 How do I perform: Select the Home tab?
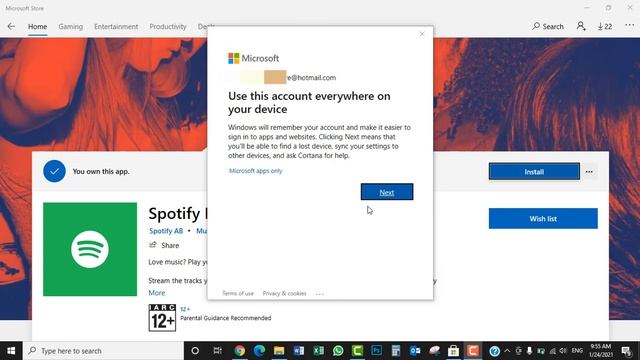pyautogui.click(x=38, y=27)
